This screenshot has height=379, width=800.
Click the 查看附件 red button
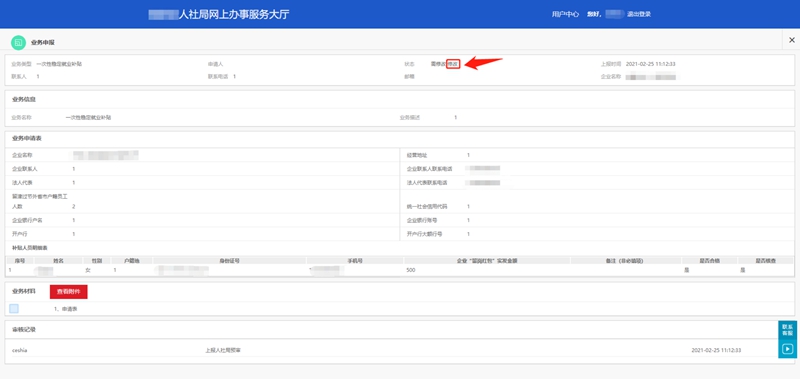69,291
